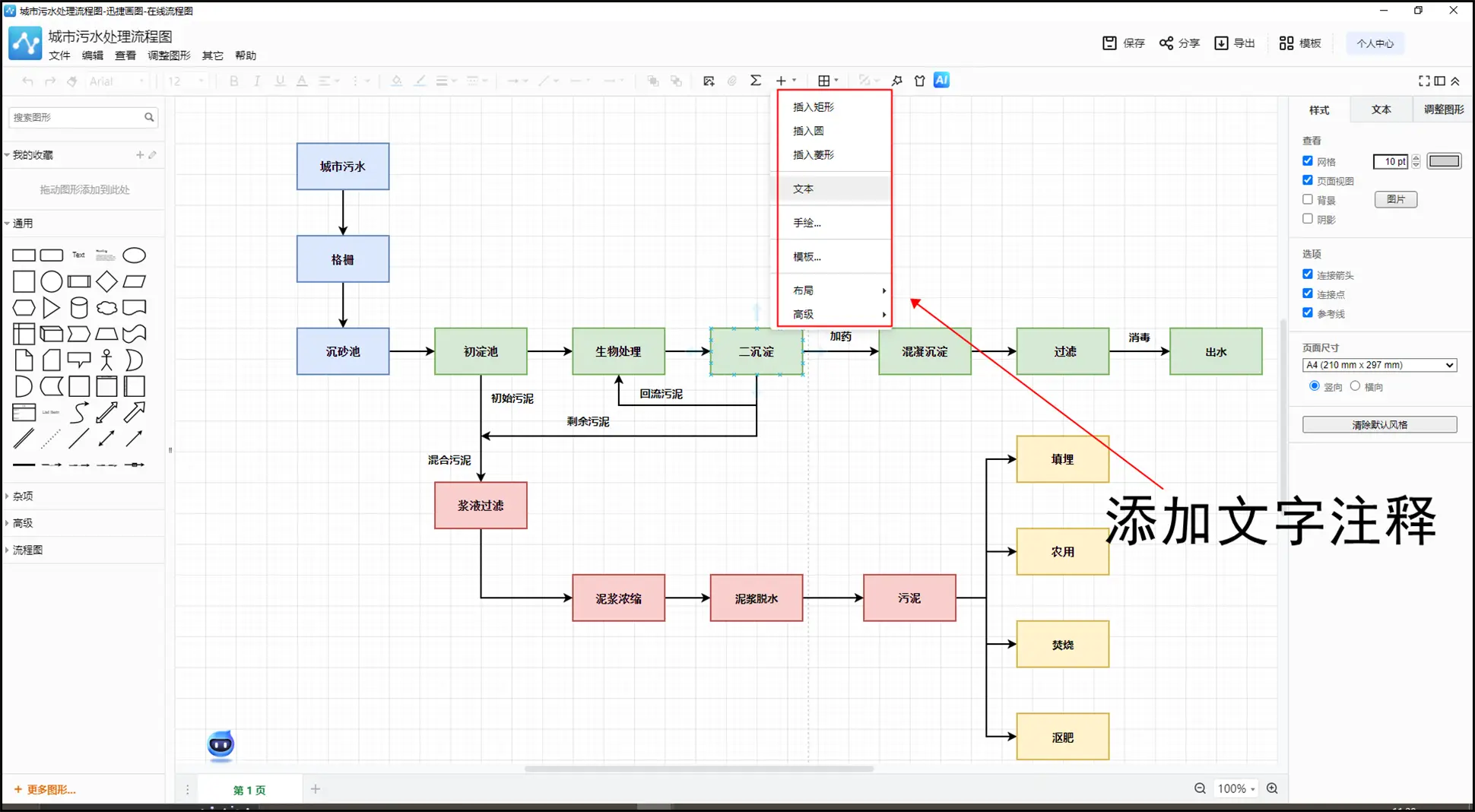Expand the 高级 section in left sidebar
Screen dimensions: 1475x812
tap(22, 523)
